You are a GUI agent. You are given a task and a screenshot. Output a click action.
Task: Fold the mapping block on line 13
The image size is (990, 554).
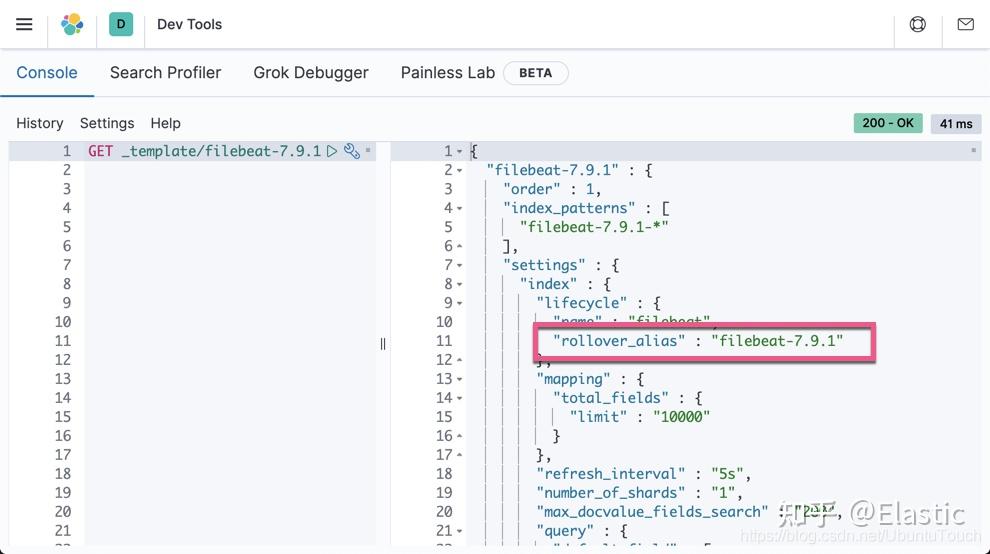460,379
